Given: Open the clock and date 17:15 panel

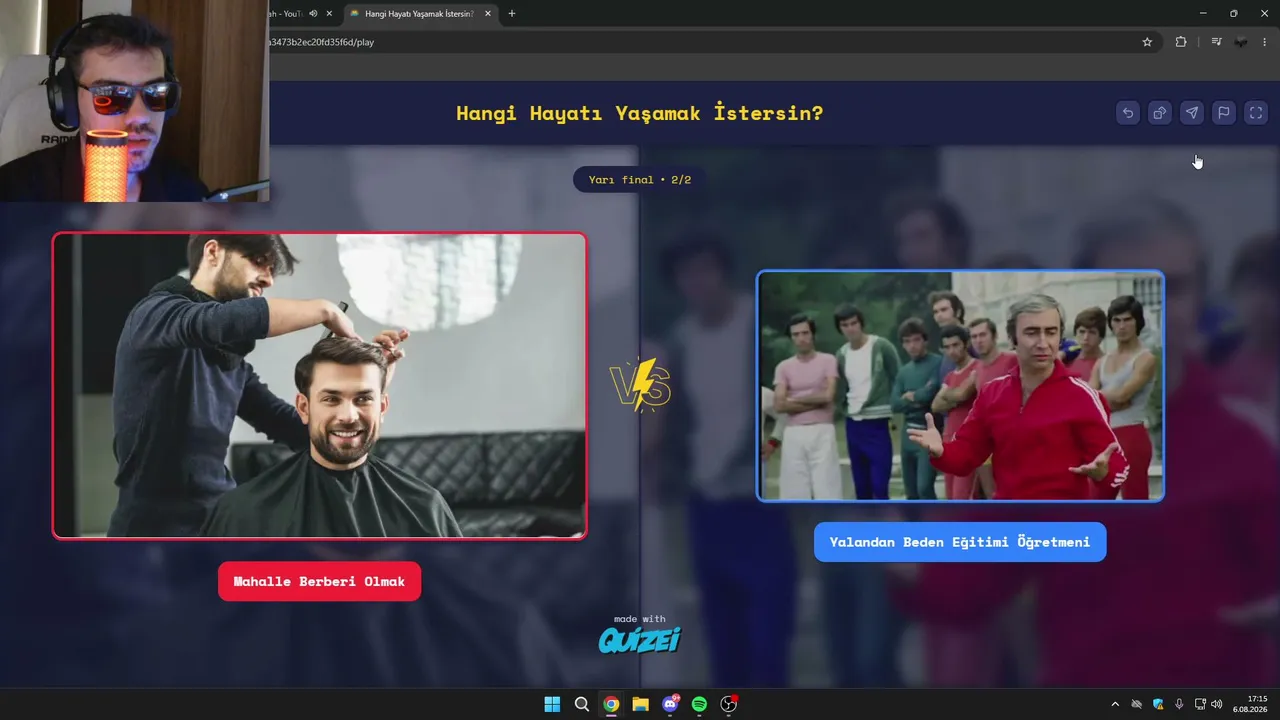Looking at the screenshot, I should [x=1251, y=704].
